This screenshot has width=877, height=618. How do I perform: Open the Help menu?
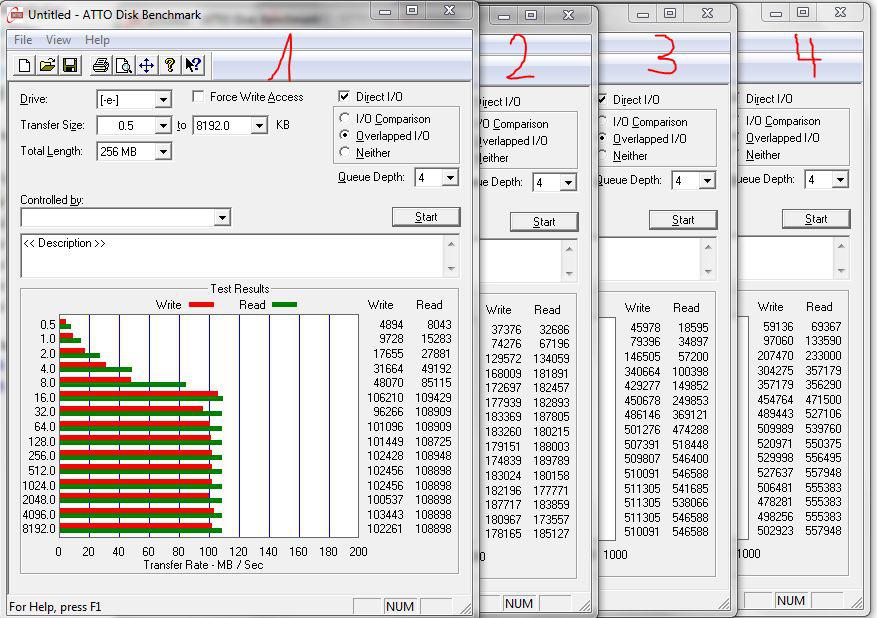point(97,40)
